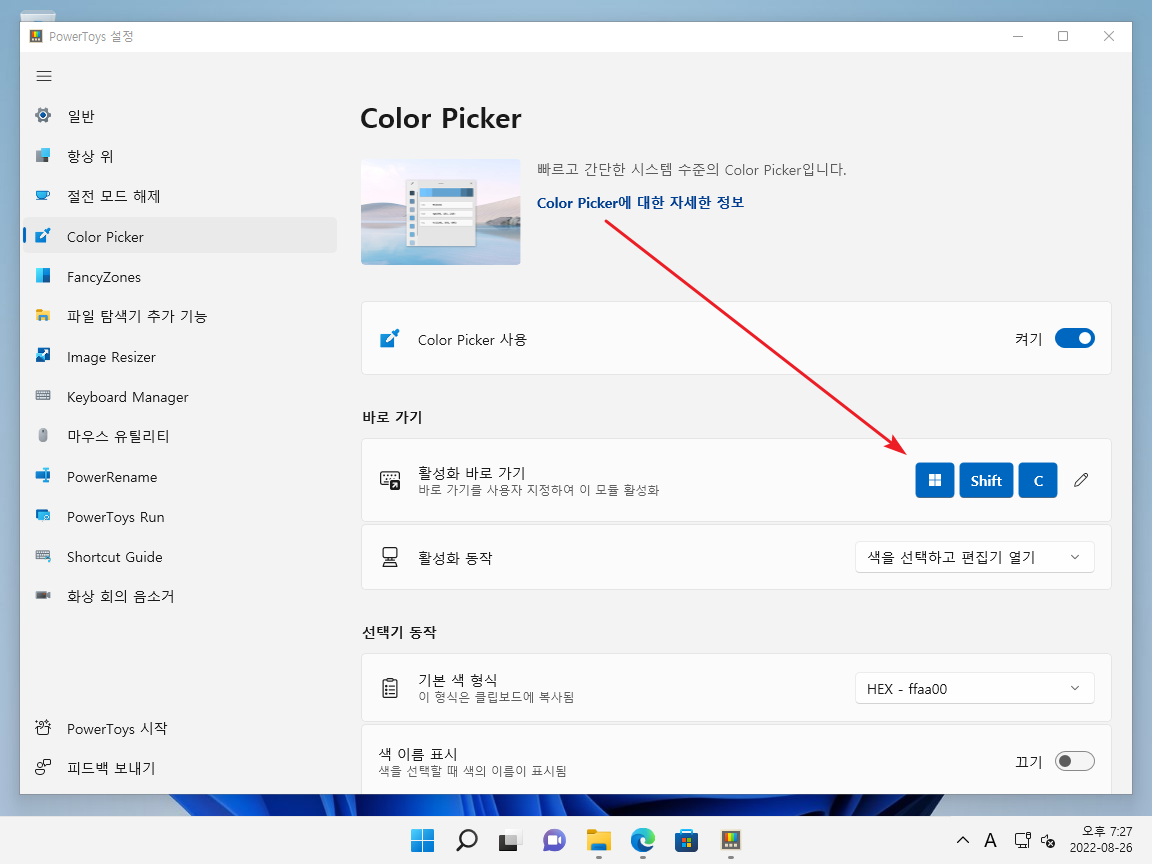
Task: Switch to FancyZones settings page
Action: [180, 277]
